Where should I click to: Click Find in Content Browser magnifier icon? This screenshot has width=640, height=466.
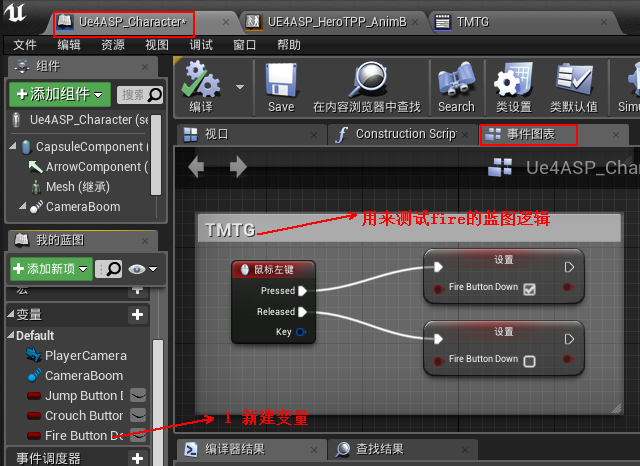coord(367,79)
